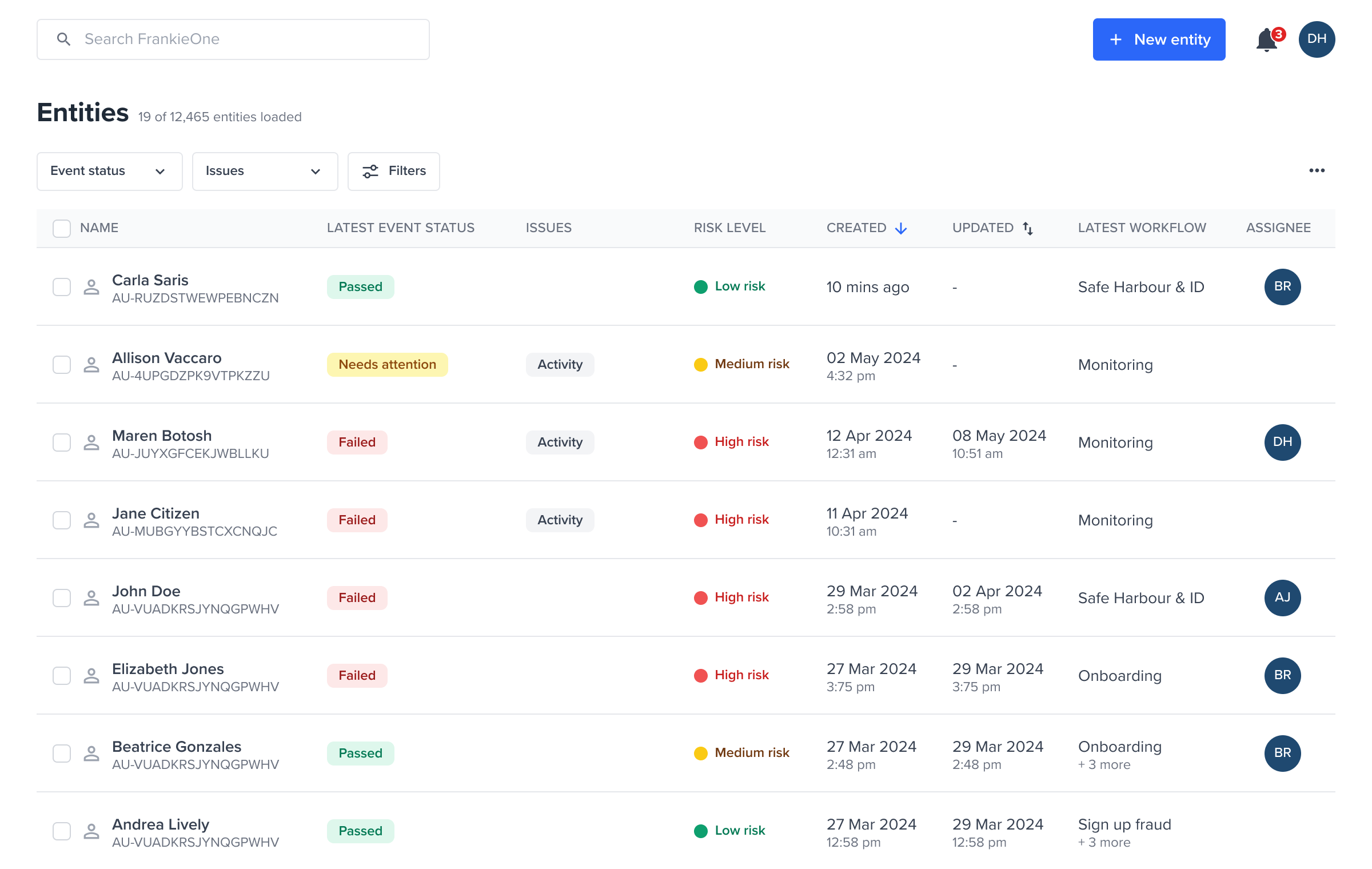
Task: Open the Issues filter dropdown
Action: point(265,172)
